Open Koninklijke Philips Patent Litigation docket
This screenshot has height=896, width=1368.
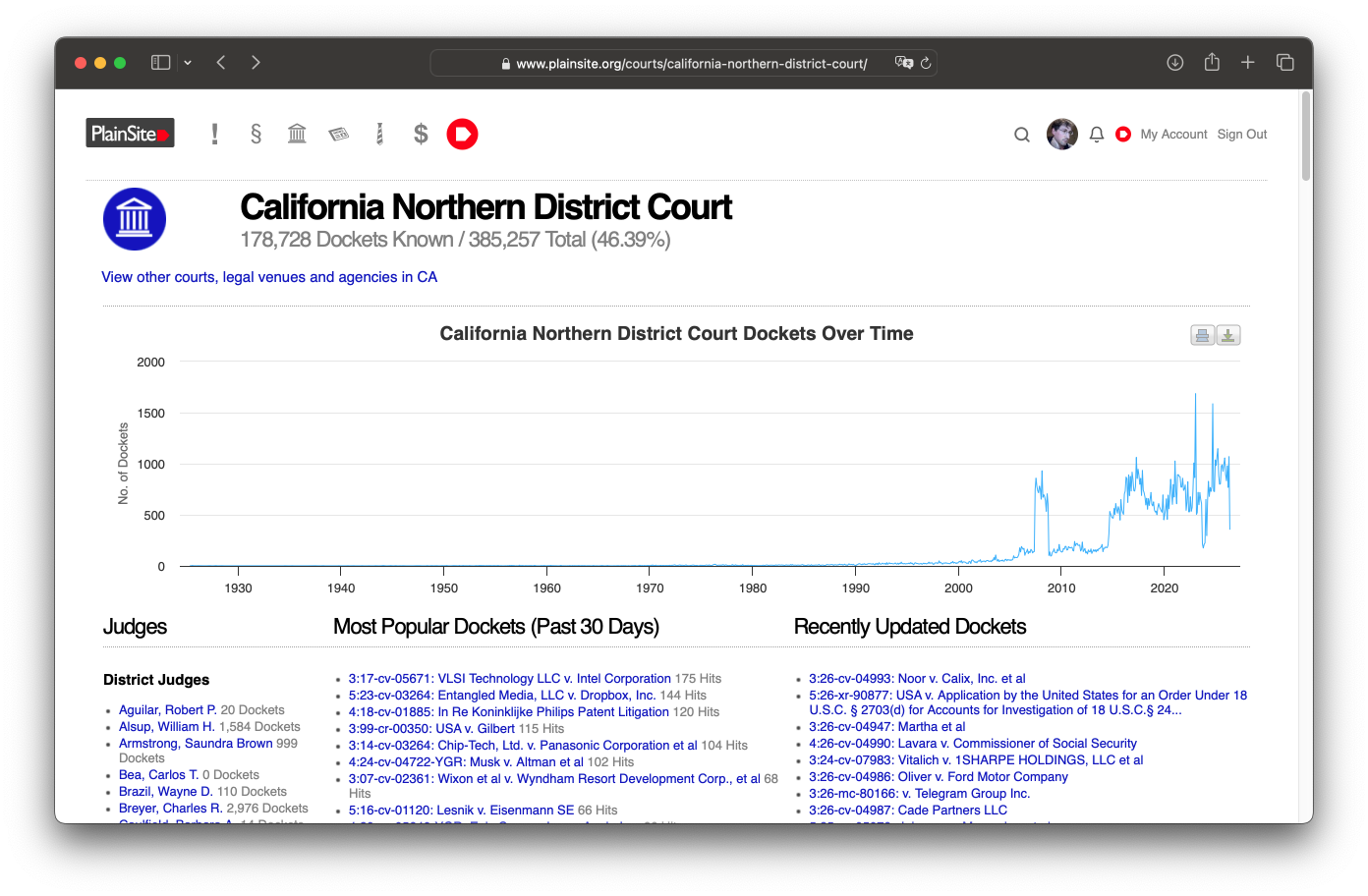[509, 712]
